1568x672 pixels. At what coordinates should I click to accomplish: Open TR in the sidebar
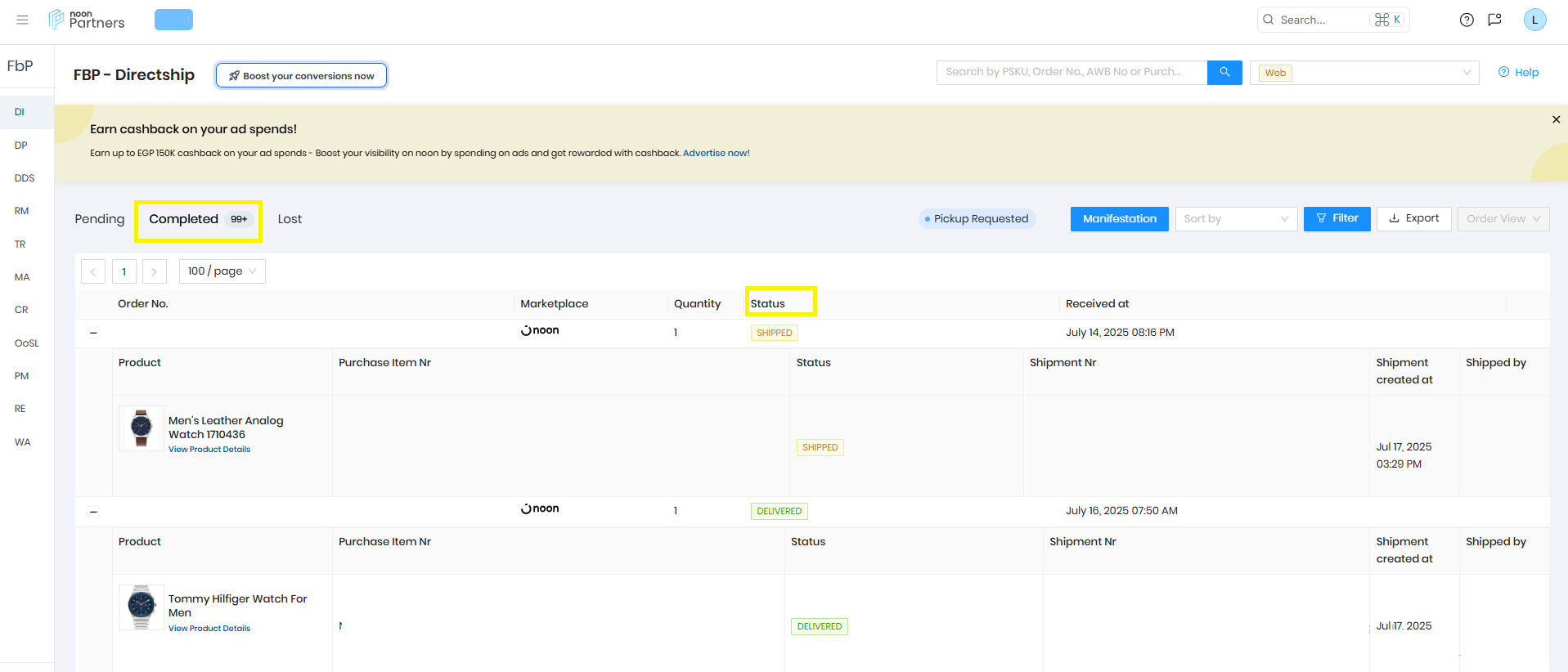coord(20,244)
